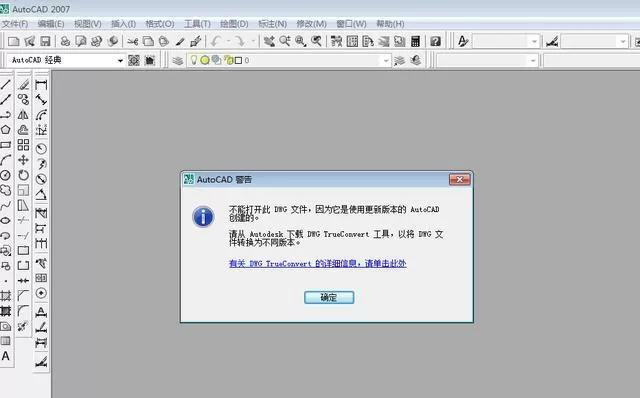Select the Match Properties brush icon
The width and height of the screenshot is (640, 398).
coord(180,41)
